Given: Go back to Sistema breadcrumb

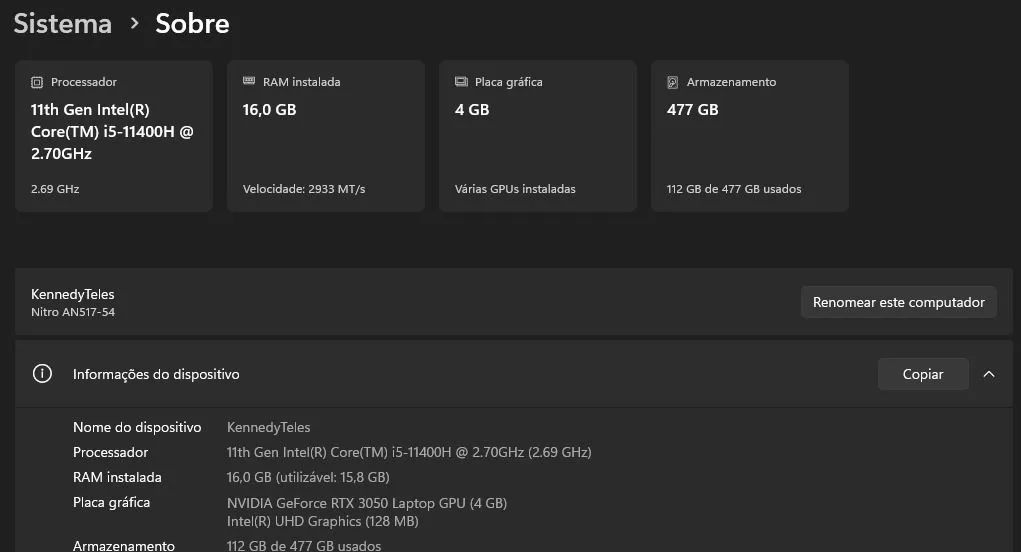Looking at the screenshot, I should [63, 23].
